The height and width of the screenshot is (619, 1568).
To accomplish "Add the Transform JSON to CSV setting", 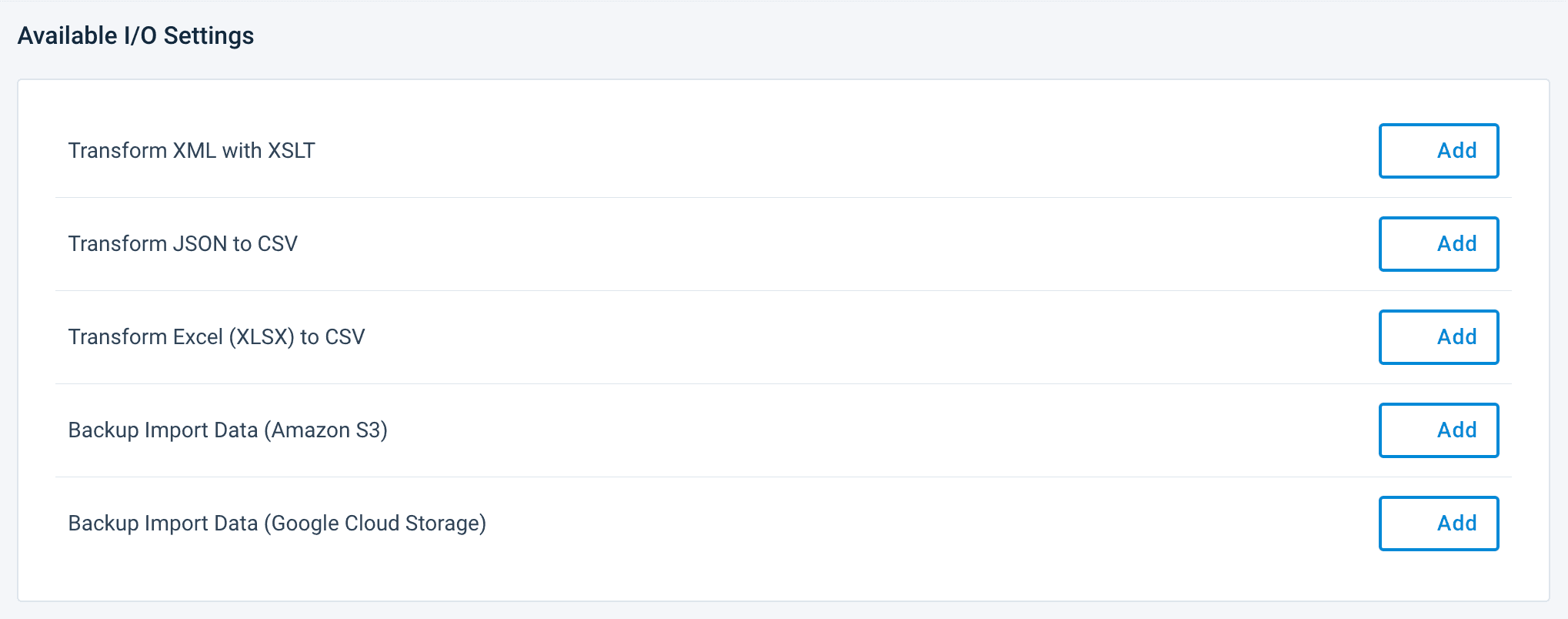I will click(x=1438, y=244).
